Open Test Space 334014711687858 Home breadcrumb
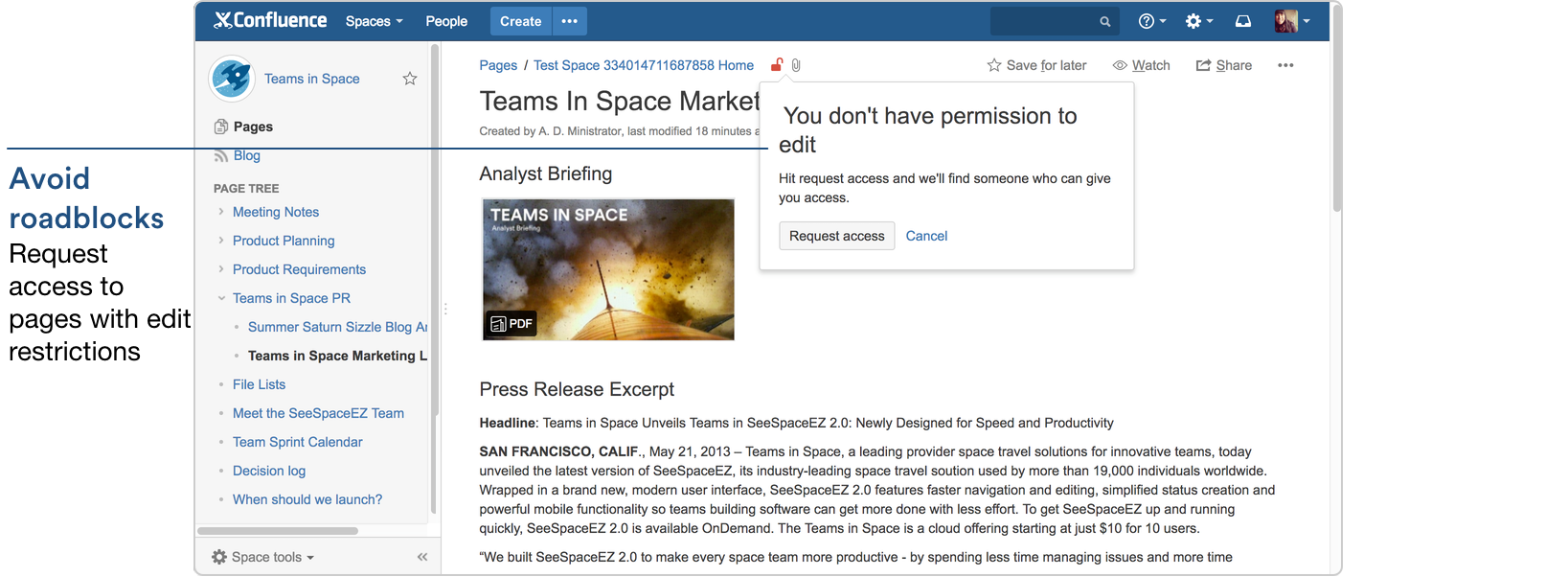This screenshot has width=1568, height=577. click(x=644, y=65)
